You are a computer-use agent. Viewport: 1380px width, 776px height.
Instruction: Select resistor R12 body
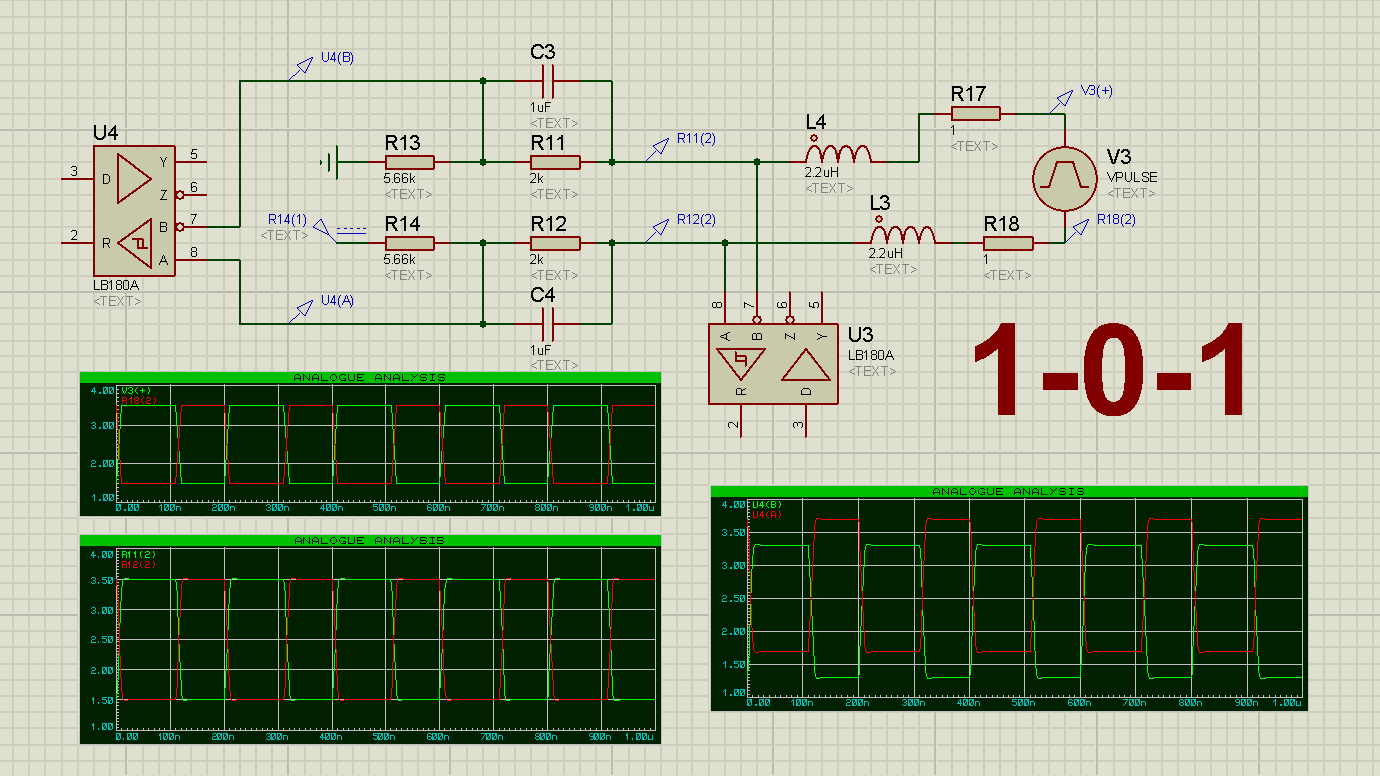(555, 243)
